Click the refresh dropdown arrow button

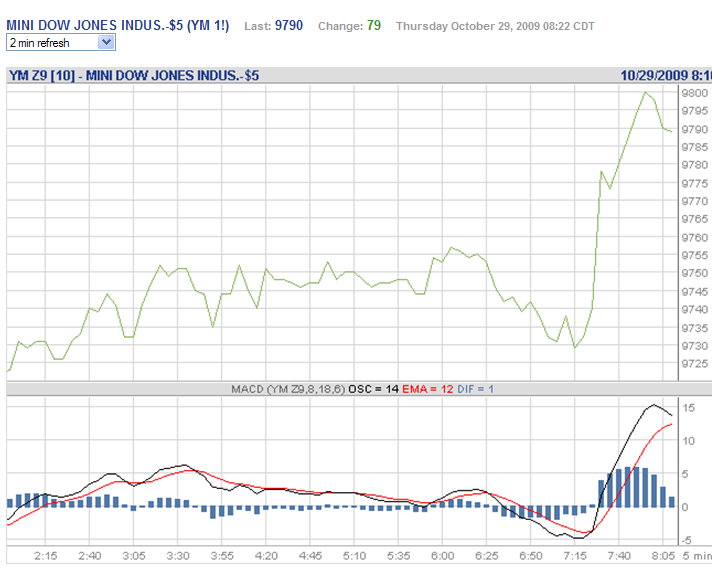tap(106, 43)
